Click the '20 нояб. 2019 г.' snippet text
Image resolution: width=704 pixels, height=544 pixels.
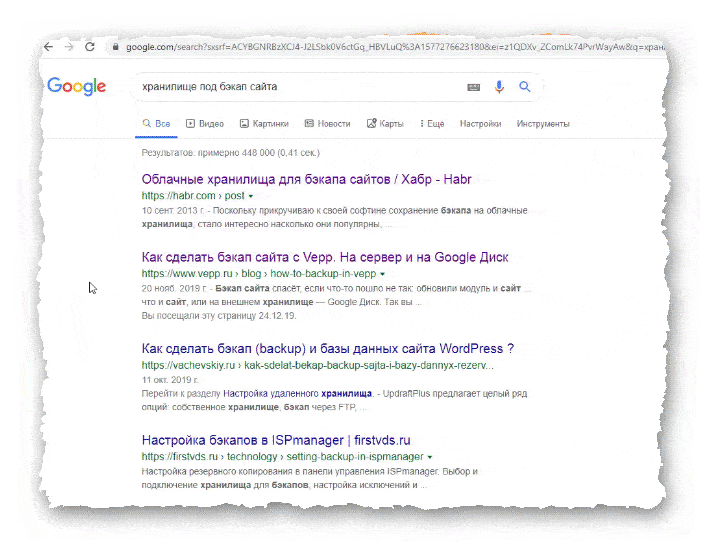[174, 288]
